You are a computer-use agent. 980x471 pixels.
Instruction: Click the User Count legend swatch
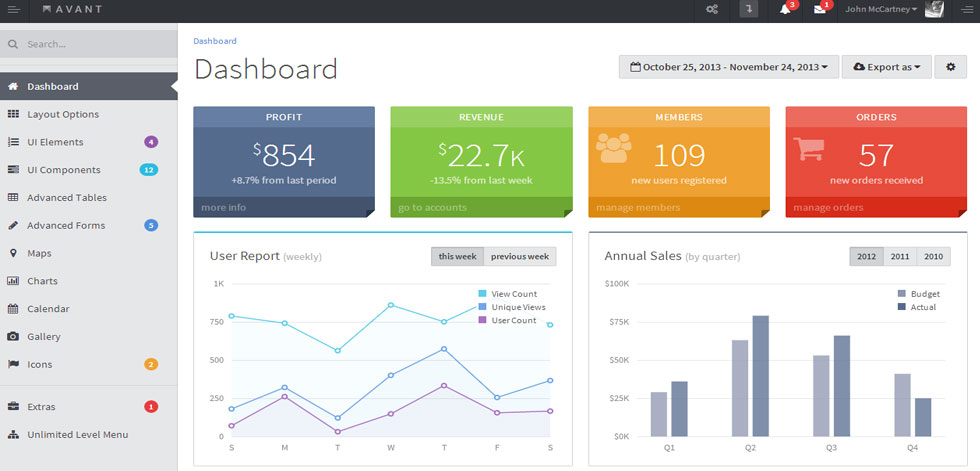click(482, 320)
